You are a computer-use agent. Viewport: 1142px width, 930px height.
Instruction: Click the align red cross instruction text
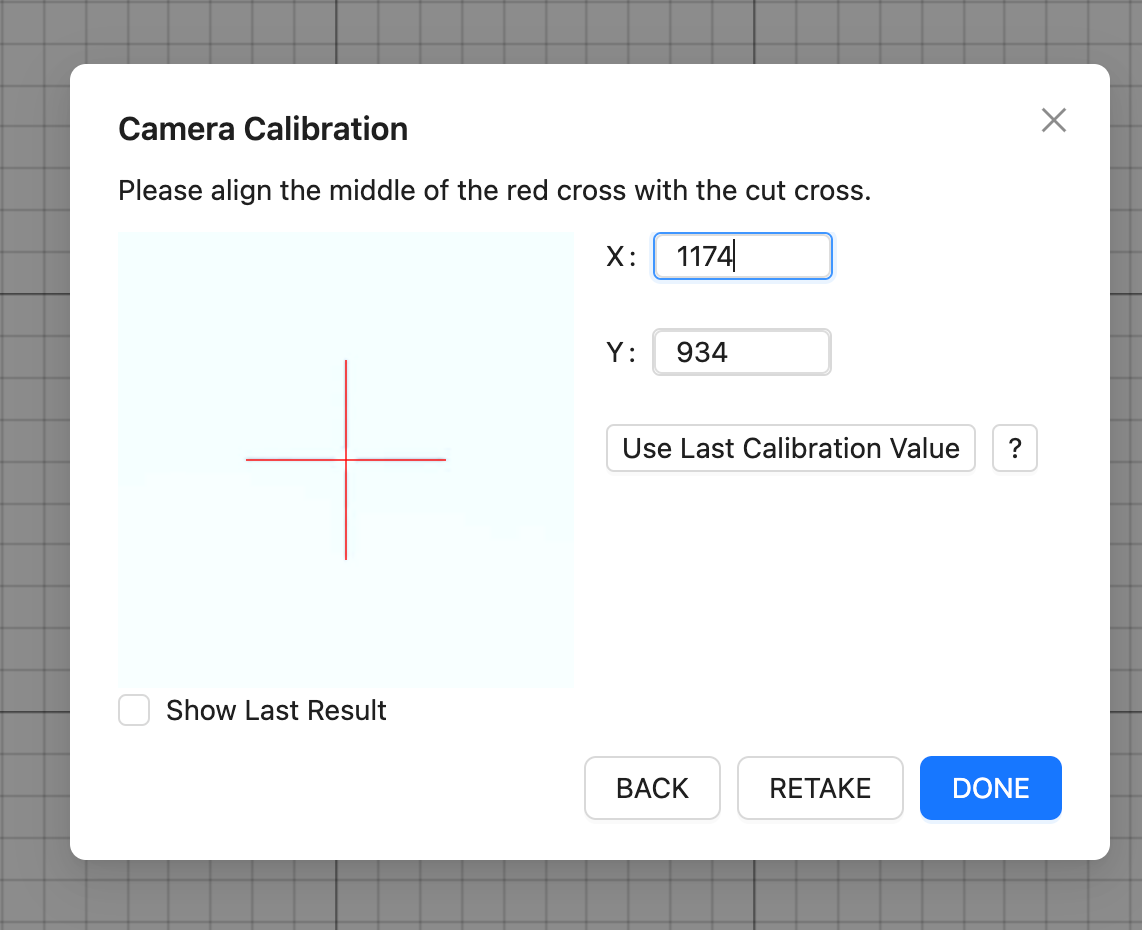(495, 191)
